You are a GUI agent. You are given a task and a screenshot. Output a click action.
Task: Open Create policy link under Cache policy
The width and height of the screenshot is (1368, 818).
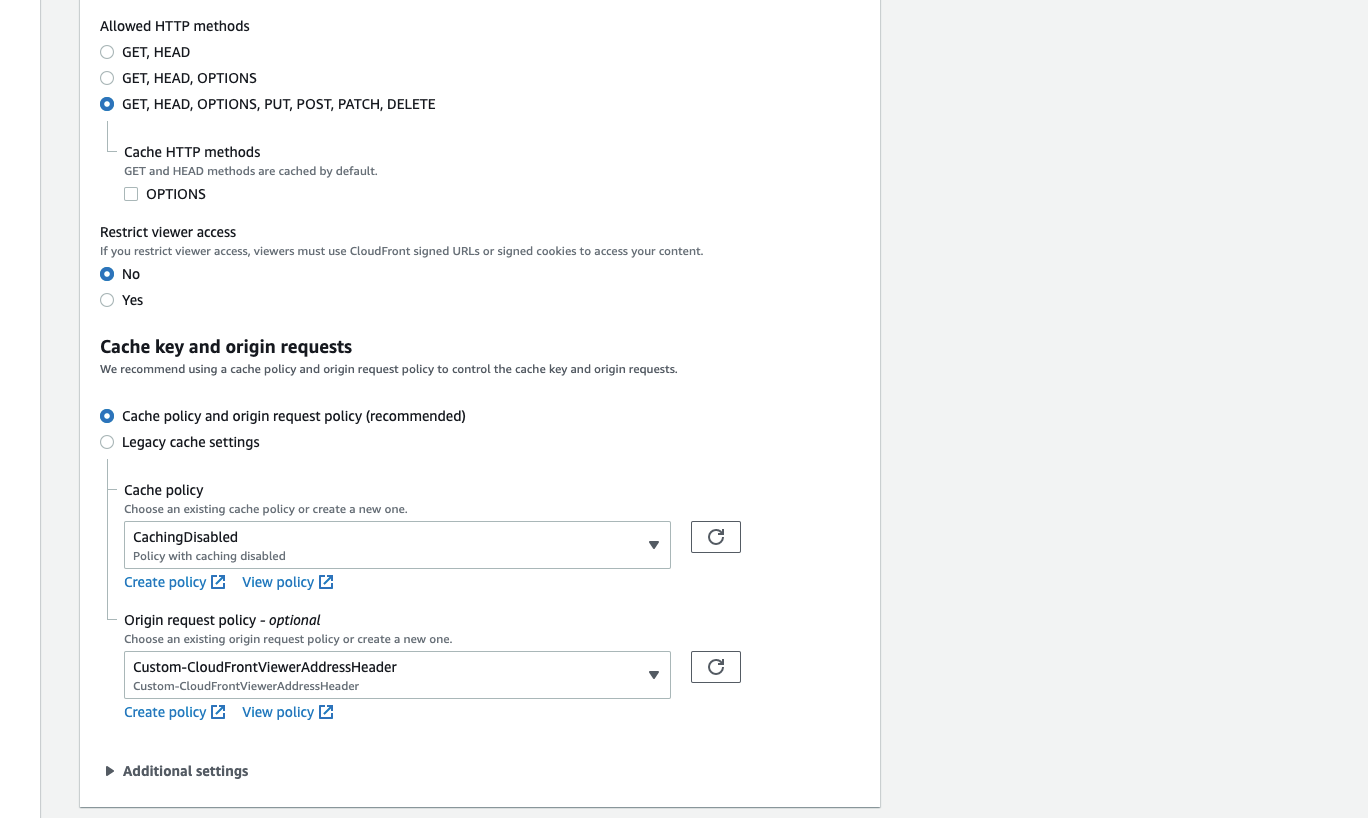coord(165,582)
